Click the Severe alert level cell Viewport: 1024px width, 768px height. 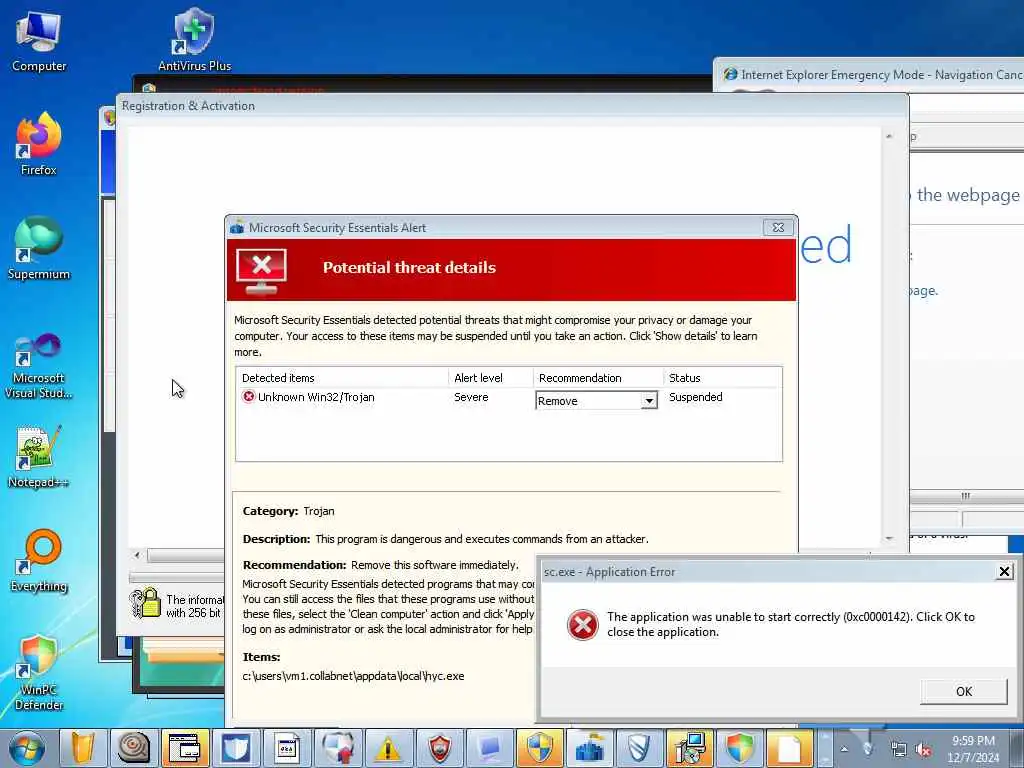click(471, 397)
